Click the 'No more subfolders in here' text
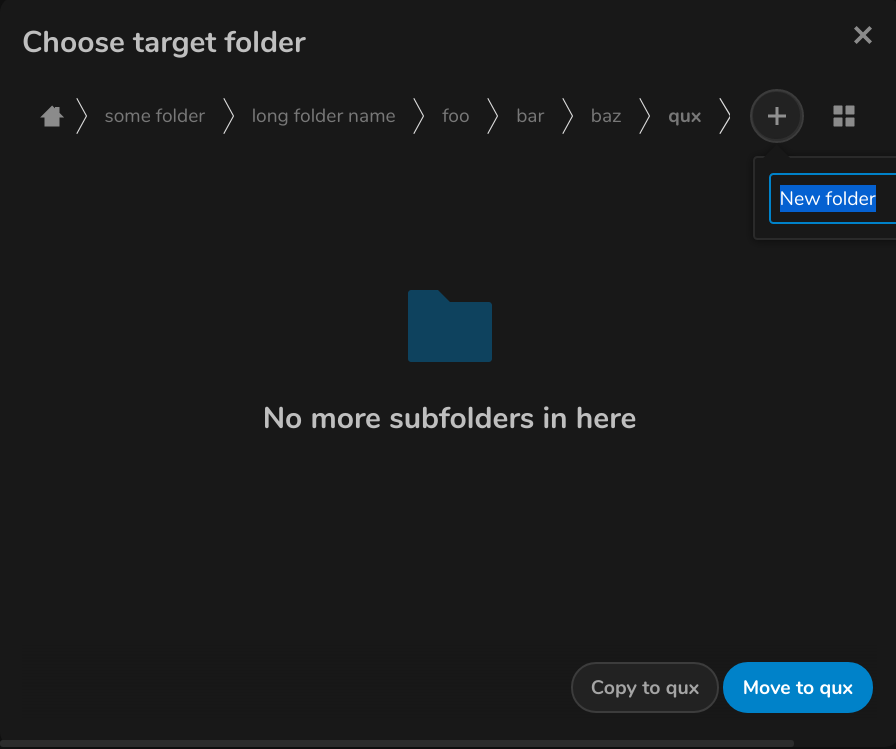Image resolution: width=896 pixels, height=749 pixels. (449, 418)
